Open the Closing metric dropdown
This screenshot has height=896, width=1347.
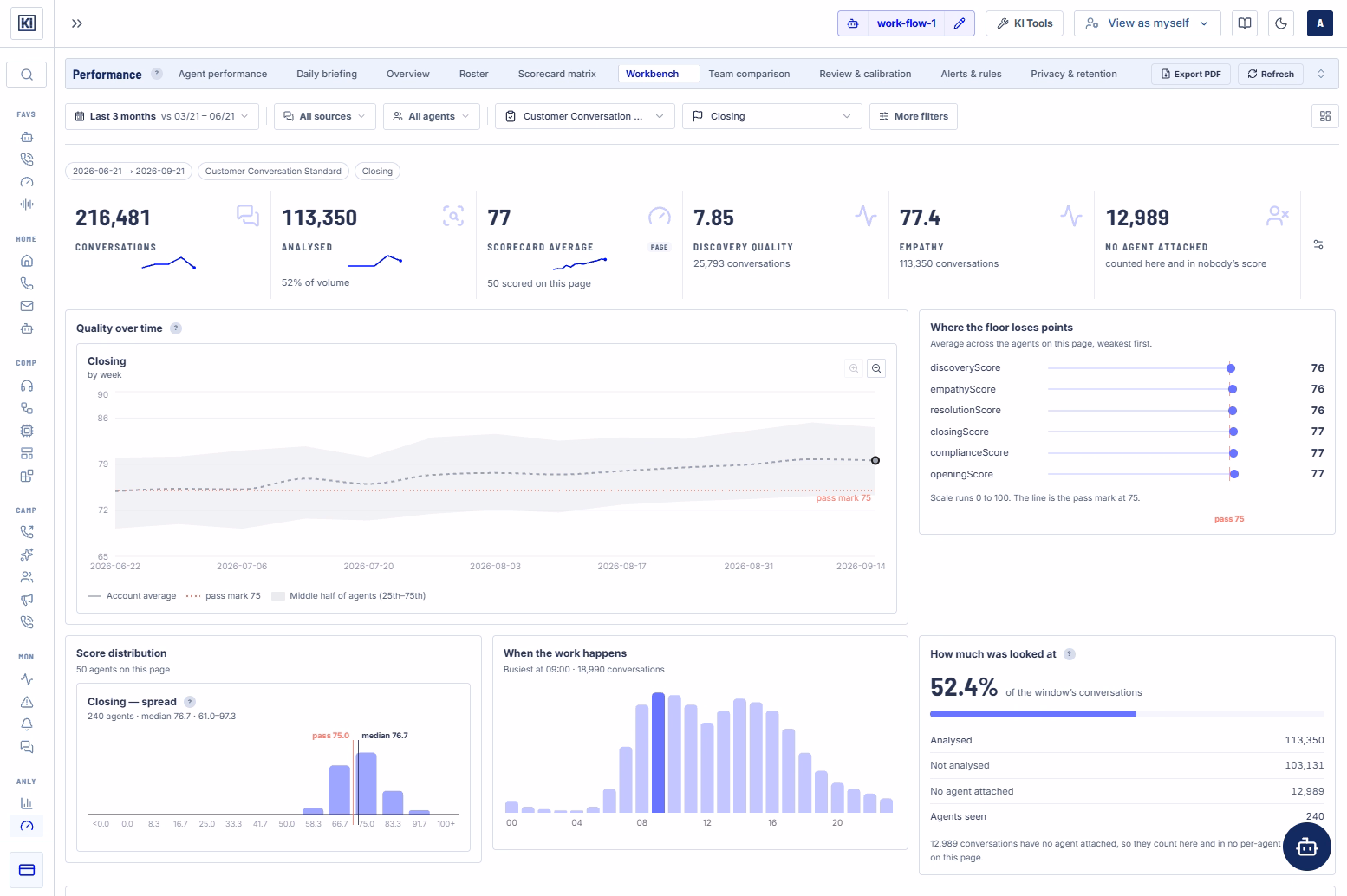[x=772, y=116]
